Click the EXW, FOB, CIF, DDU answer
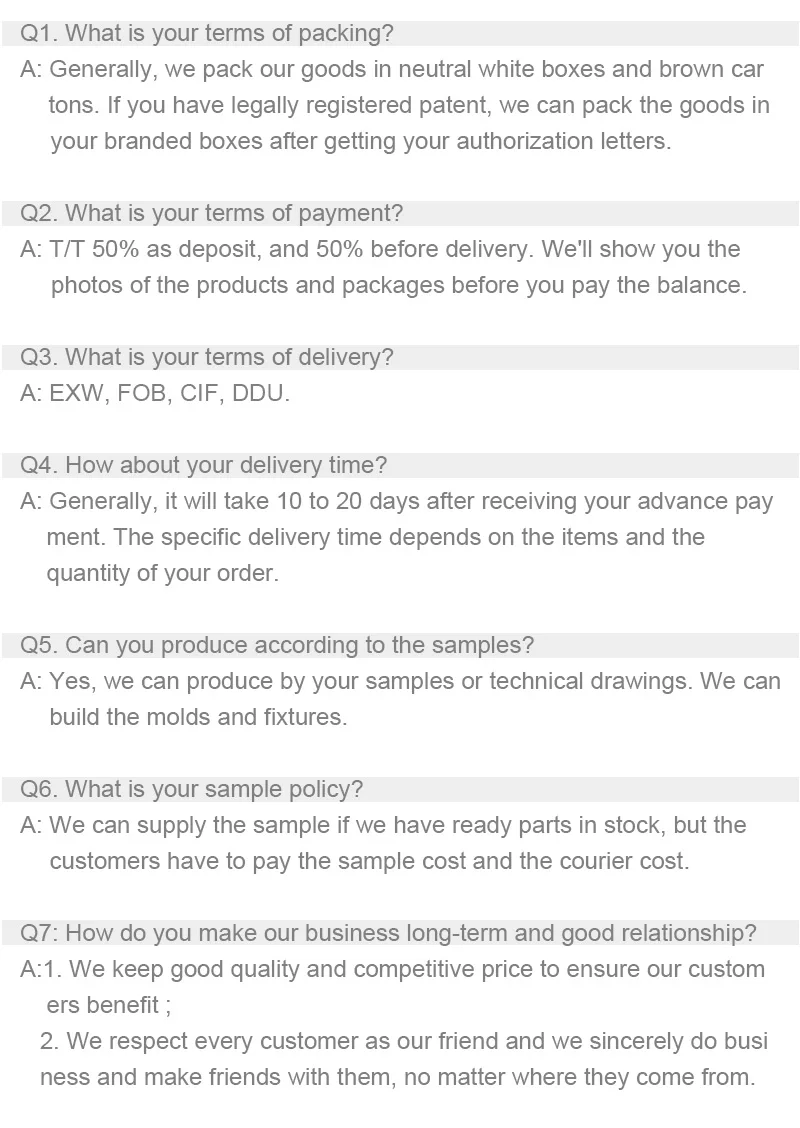Viewport: 800px width, 1128px height. [155, 394]
